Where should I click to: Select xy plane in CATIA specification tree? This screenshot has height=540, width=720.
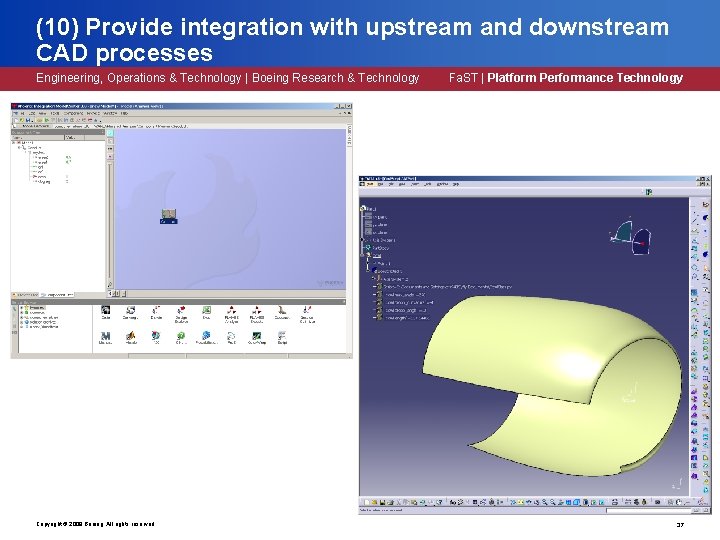[x=377, y=217]
